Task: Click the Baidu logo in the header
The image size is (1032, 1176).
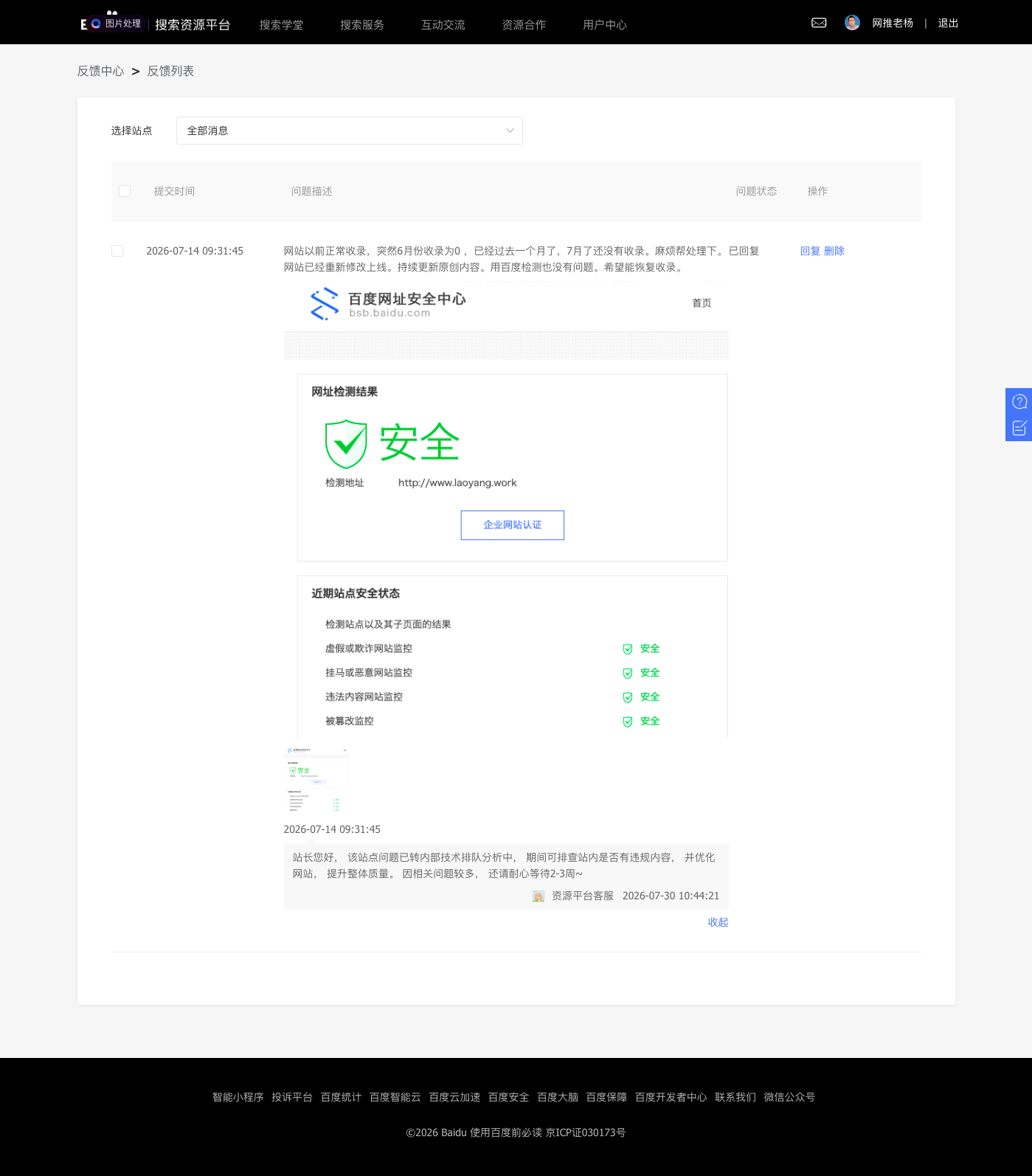Action: 111,23
